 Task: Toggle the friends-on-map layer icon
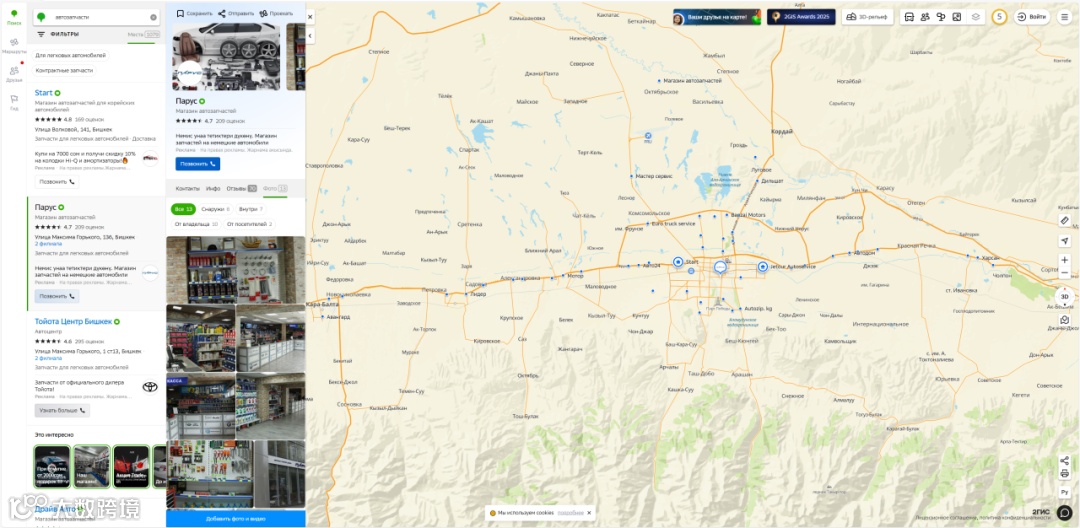(925, 17)
